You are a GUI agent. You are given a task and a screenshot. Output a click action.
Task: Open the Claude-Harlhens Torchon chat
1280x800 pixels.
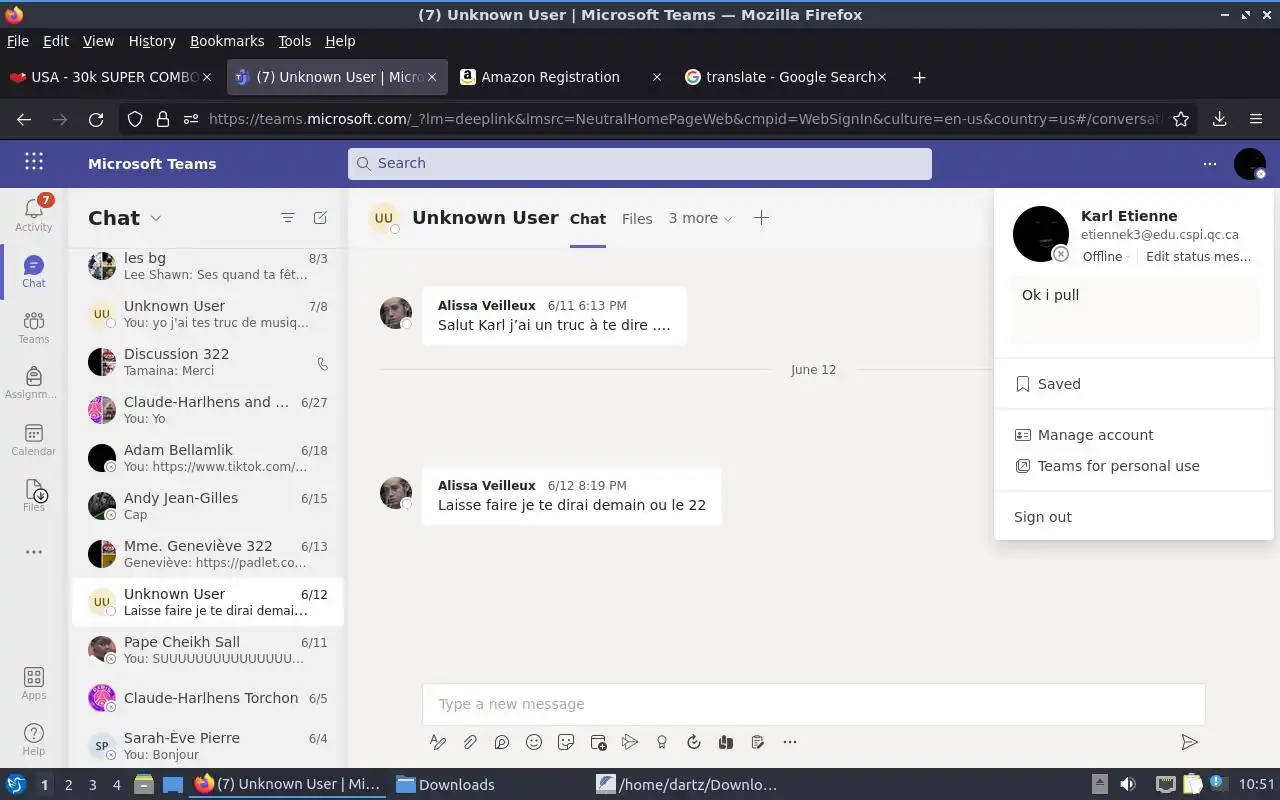coord(207,698)
